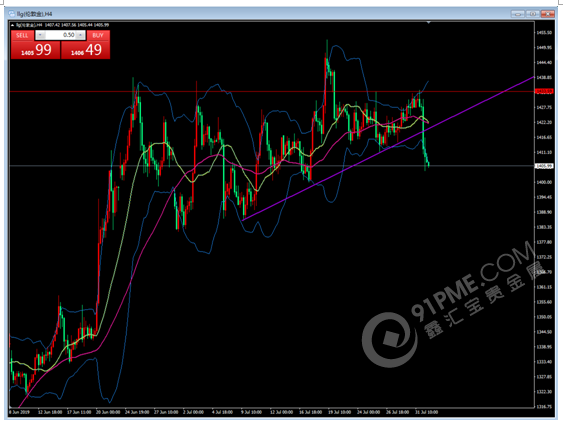The height and width of the screenshot is (424, 563).
Task: Select the red horizontal resistance line
Action: coord(251,92)
